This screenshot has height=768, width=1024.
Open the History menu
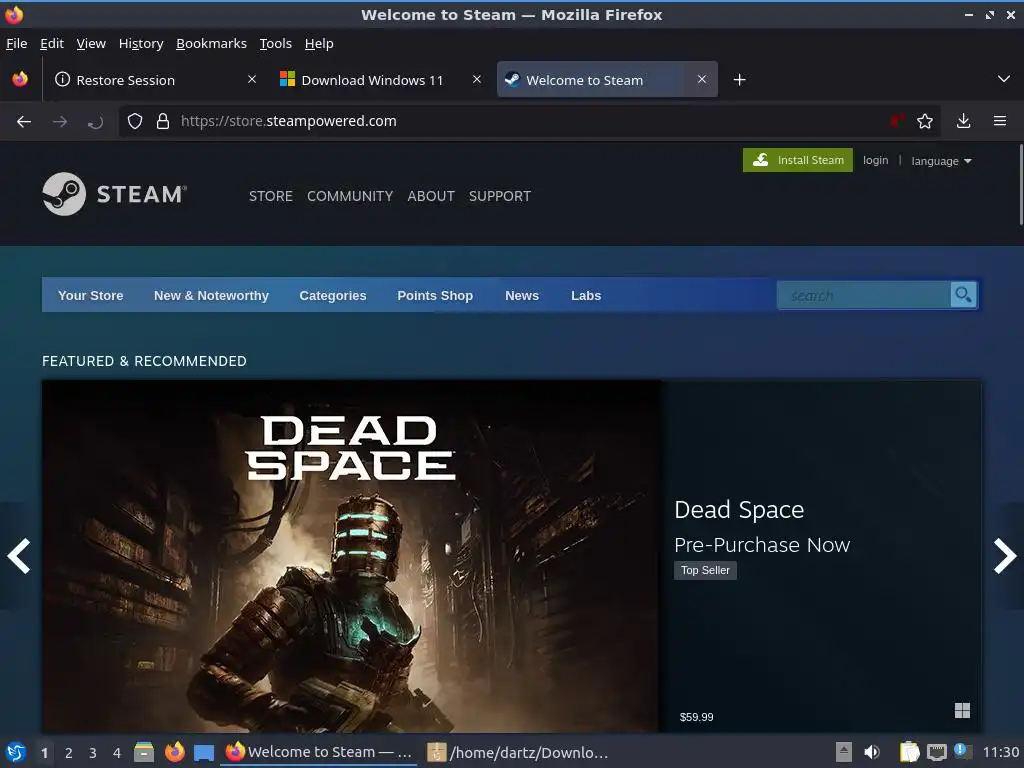[141, 43]
